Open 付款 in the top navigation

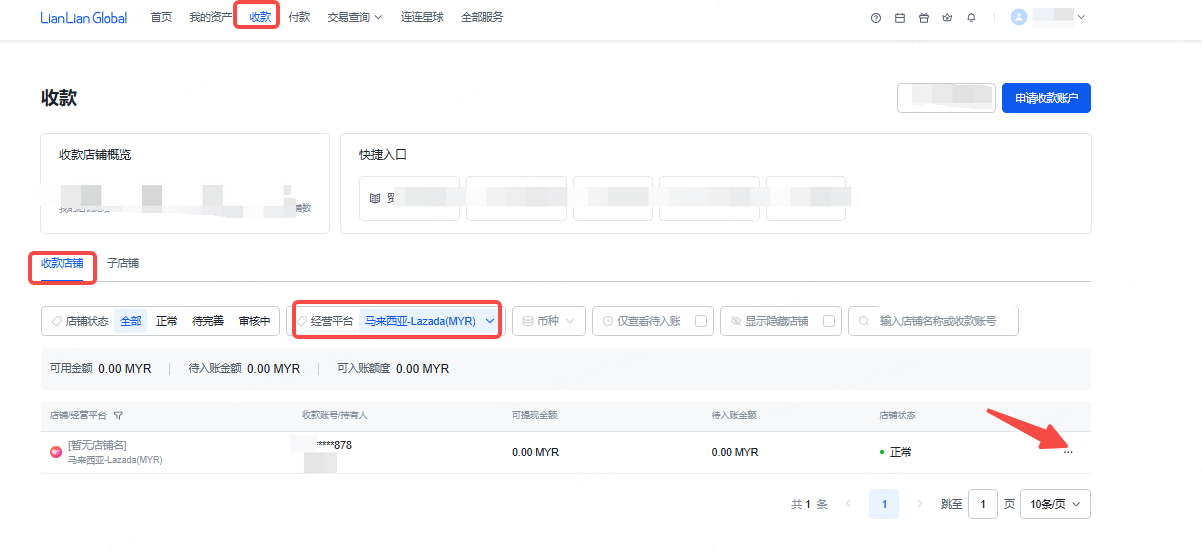[299, 17]
